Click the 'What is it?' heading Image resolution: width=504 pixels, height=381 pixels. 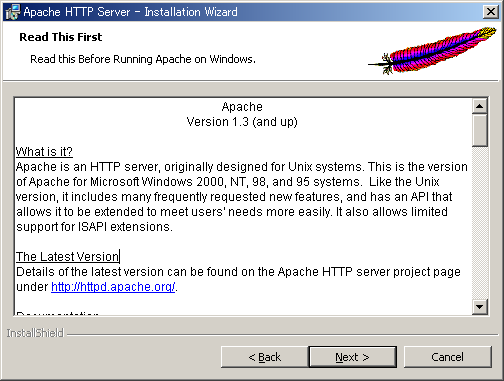coord(44,152)
